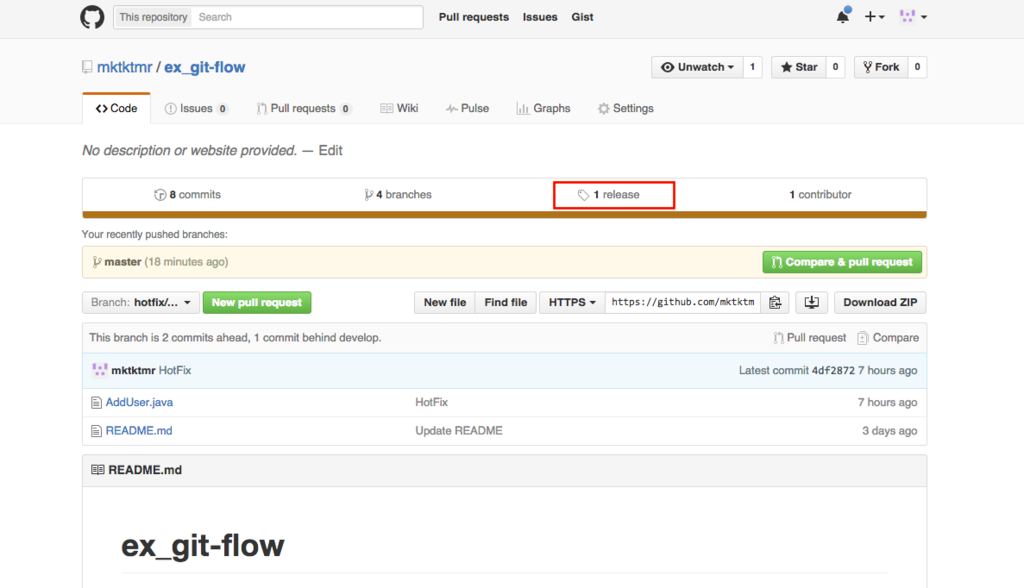
Task: Open the mktktmr owner profile link
Action: (124, 67)
